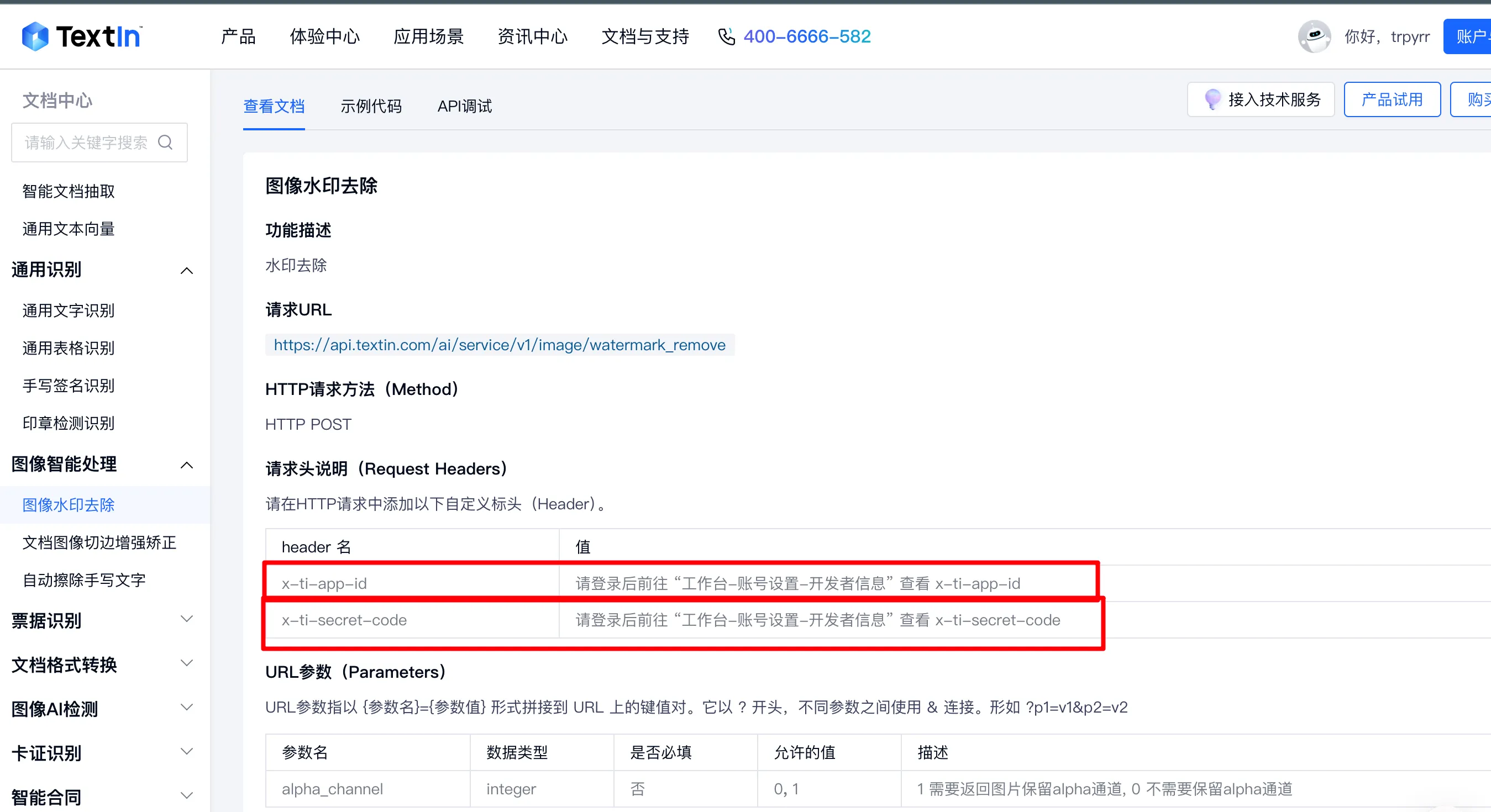Click the TextIn logo
This screenshot has width=1491, height=812.
point(82,36)
